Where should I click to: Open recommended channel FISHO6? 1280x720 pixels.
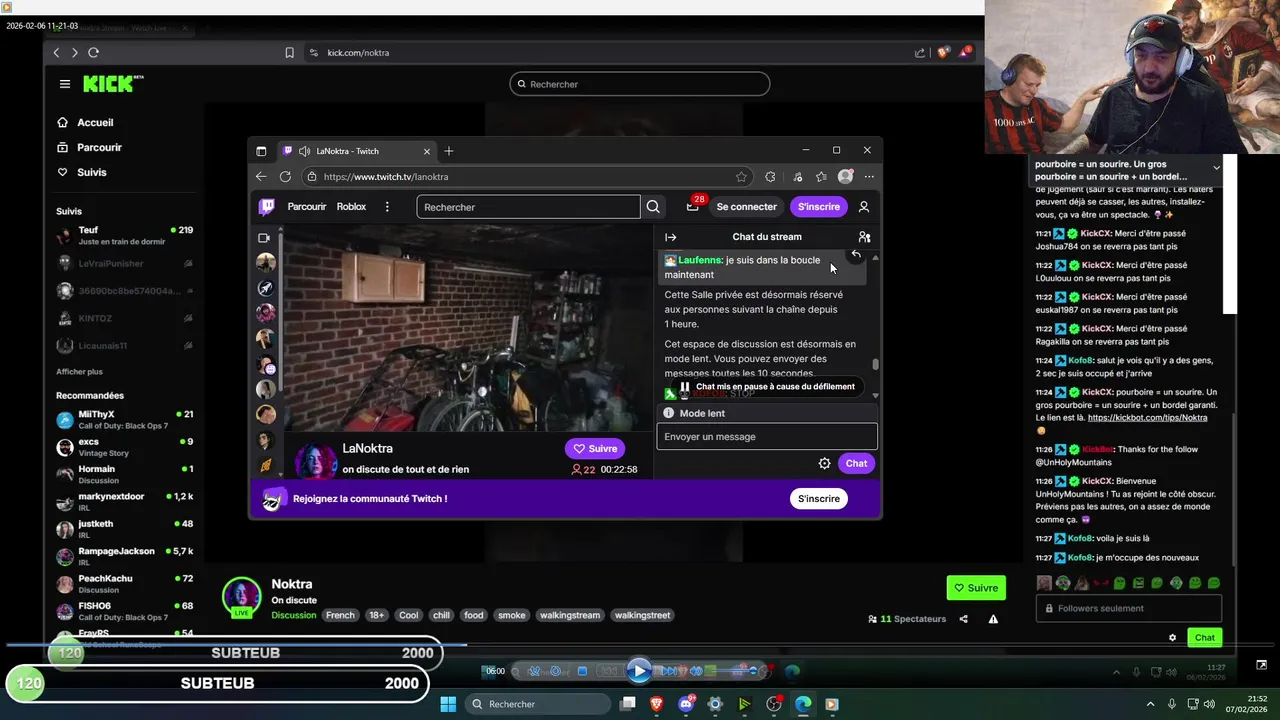coord(125,611)
